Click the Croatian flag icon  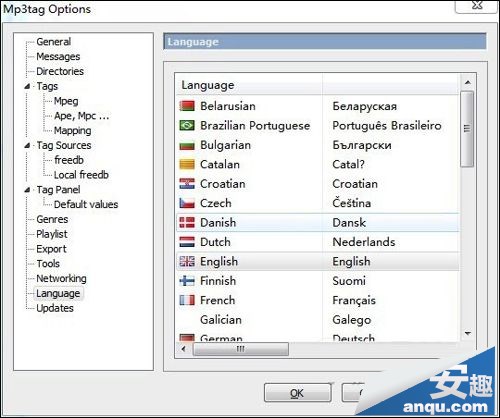(x=187, y=184)
